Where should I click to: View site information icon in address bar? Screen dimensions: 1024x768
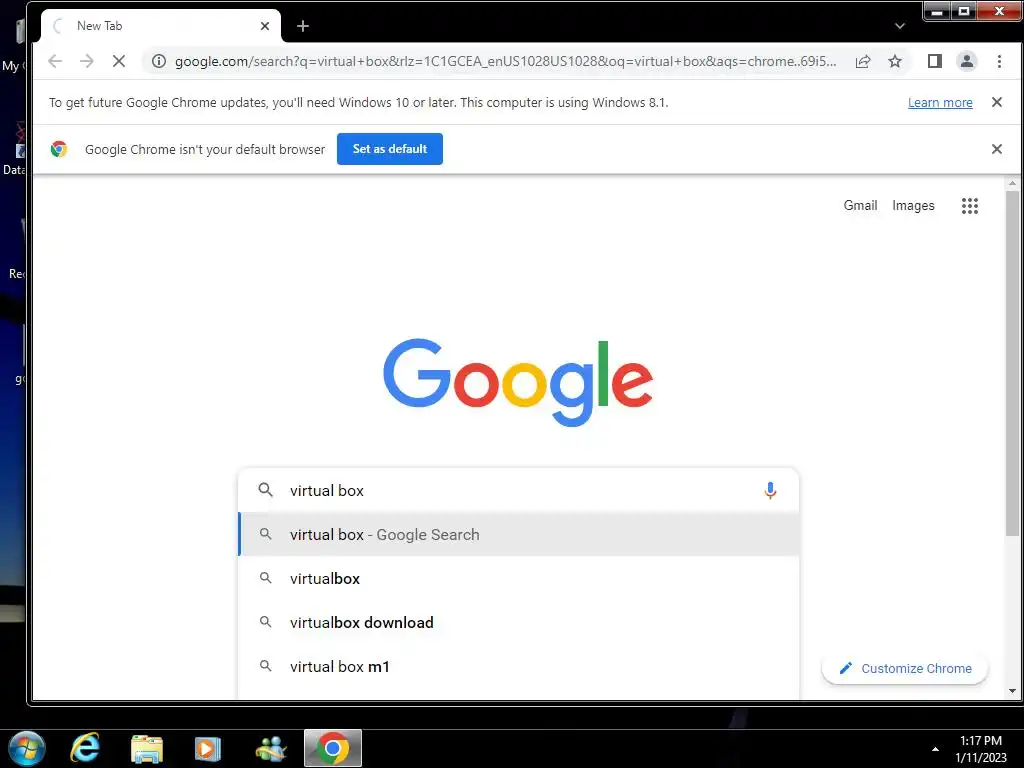click(159, 61)
